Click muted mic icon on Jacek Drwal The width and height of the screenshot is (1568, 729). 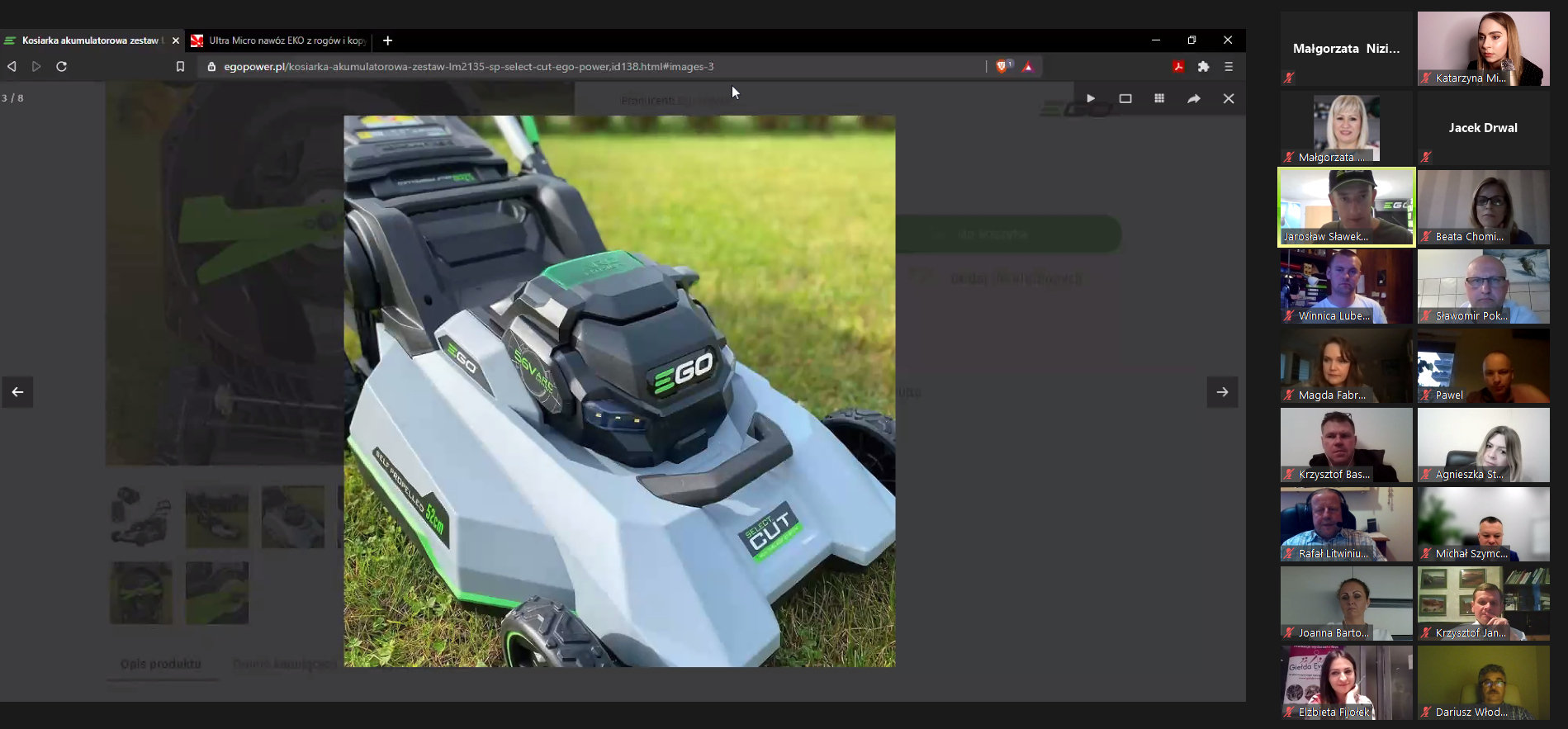(1426, 157)
